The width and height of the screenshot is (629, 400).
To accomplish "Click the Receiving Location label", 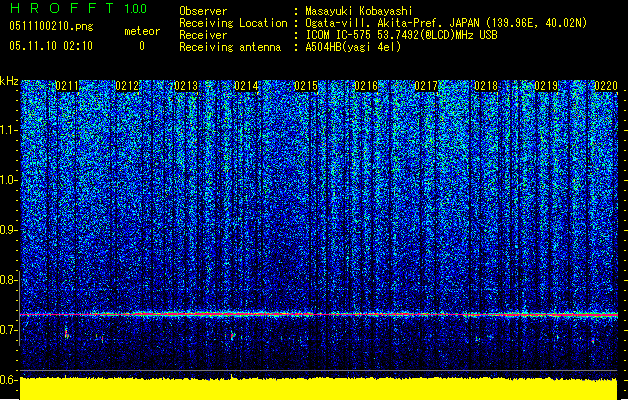I will (x=233, y=23).
